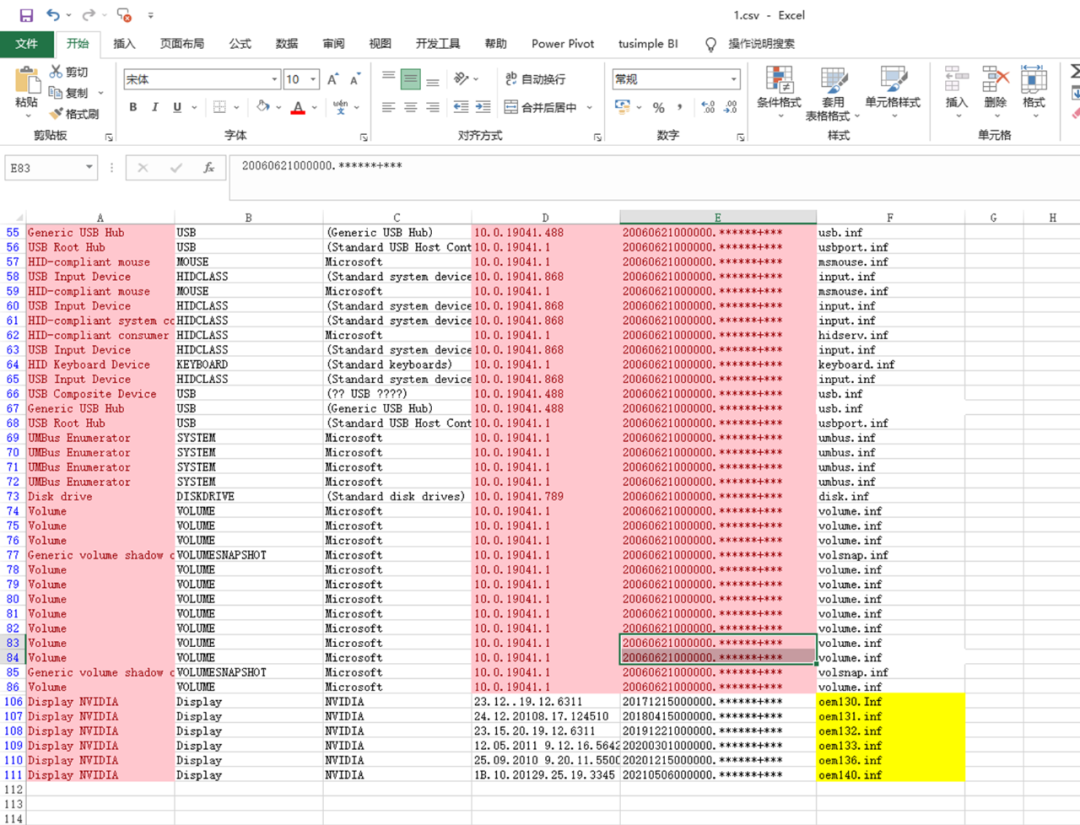Toggle Wrap Text (自动换行)
The width and height of the screenshot is (1080, 825).
[535, 79]
